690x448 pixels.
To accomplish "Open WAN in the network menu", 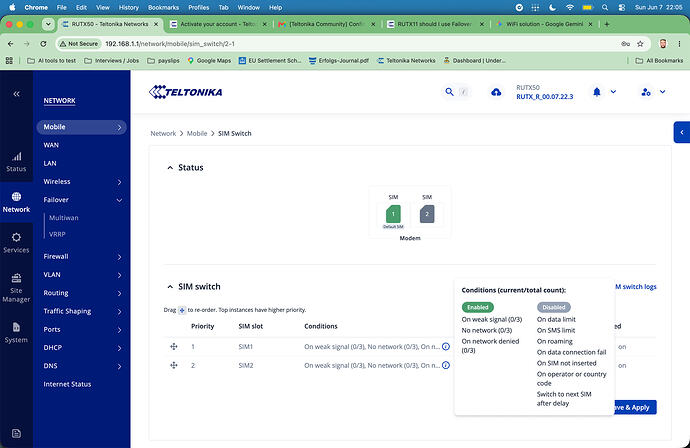I will point(51,145).
